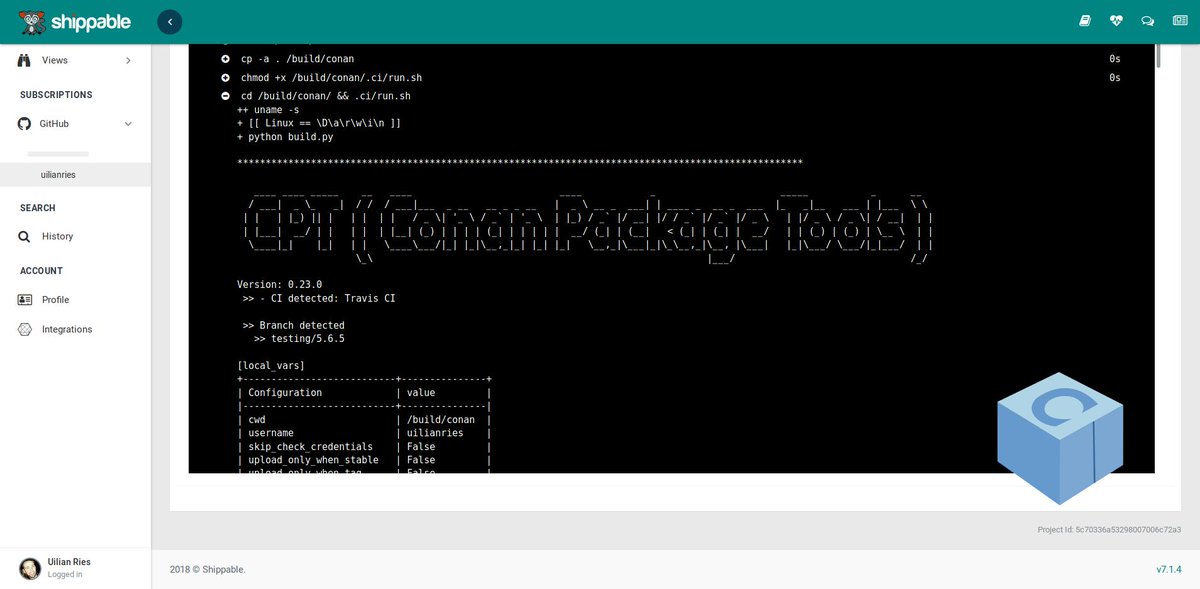Open the Profile page

pos(55,300)
